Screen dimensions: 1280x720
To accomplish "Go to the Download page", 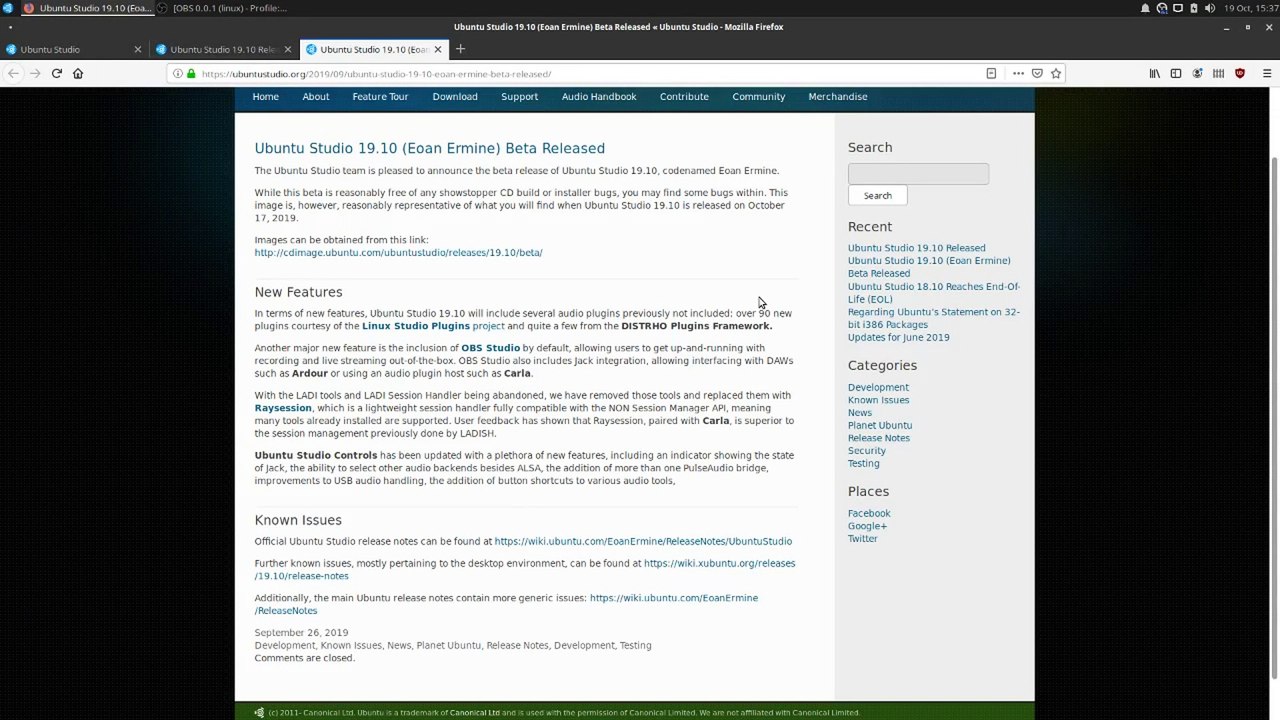I will tap(455, 97).
